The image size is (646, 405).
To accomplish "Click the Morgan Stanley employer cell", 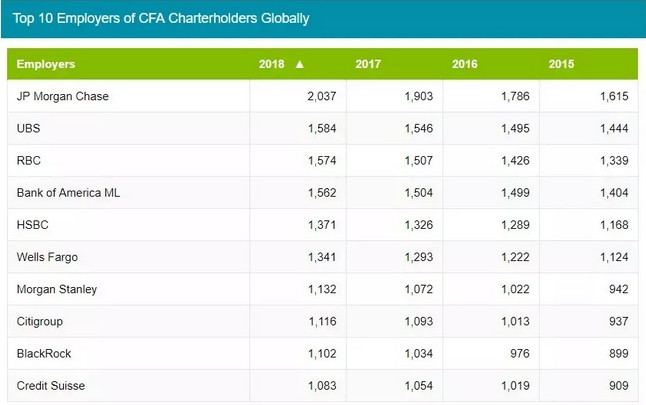I will pyautogui.click(x=57, y=289).
